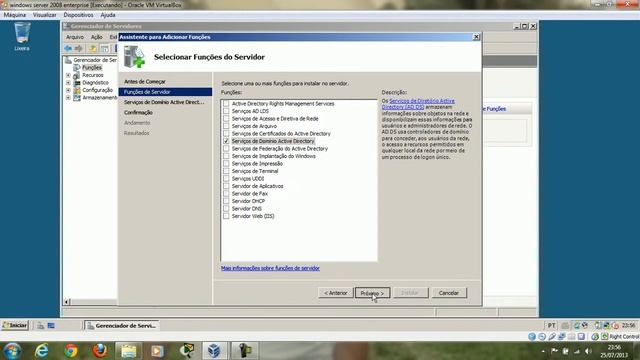640x360 pixels.
Task: Select VirtualBox icon on host taskbar
Action: click(x=214, y=351)
